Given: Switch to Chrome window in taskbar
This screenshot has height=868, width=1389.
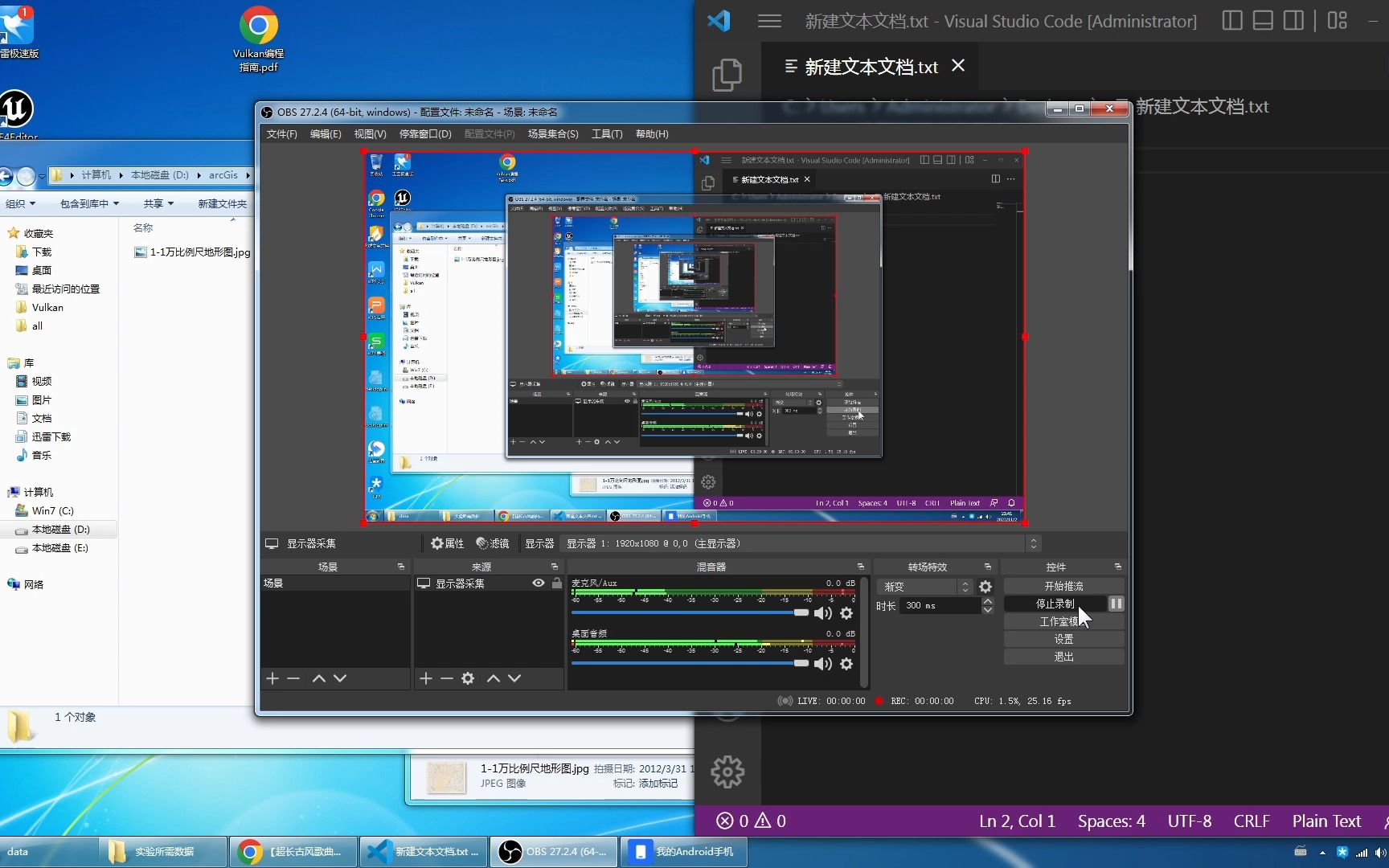Looking at the screenshot, I should [293, 852].
